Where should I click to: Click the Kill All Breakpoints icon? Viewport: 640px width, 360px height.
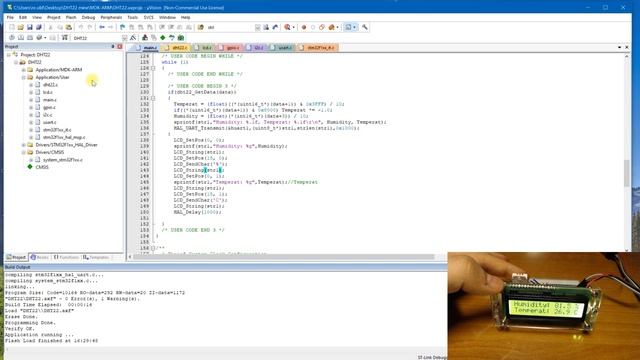tap(331, 27)
